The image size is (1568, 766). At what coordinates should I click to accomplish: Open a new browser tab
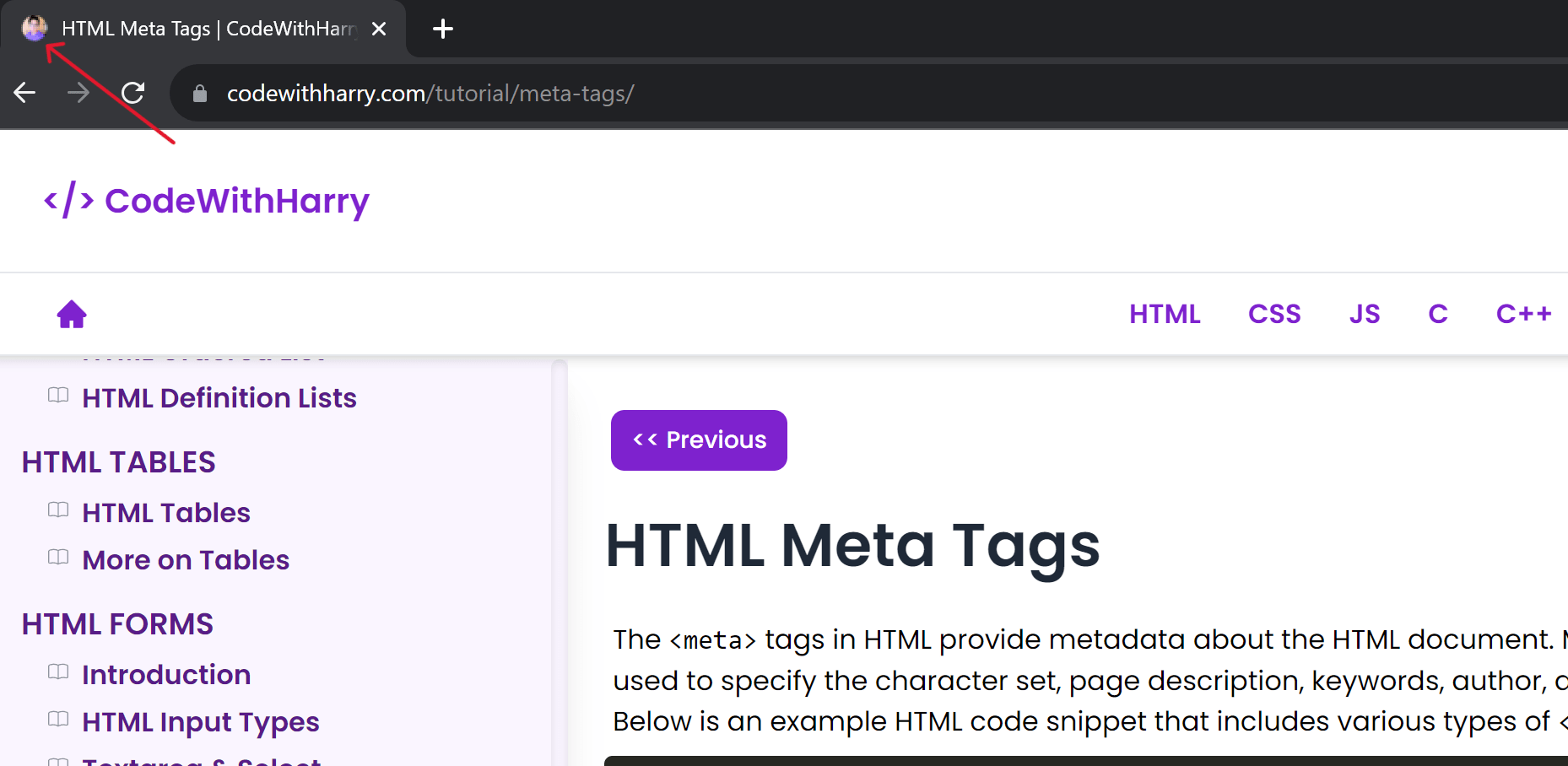click(443, 29)
